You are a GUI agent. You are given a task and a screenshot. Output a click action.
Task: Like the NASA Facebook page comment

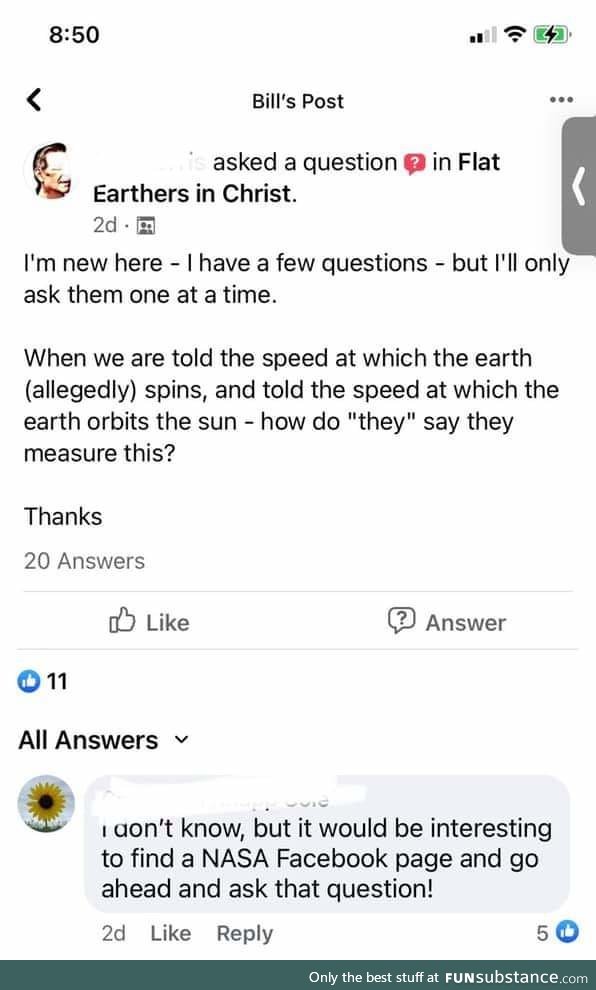[170, 933]
